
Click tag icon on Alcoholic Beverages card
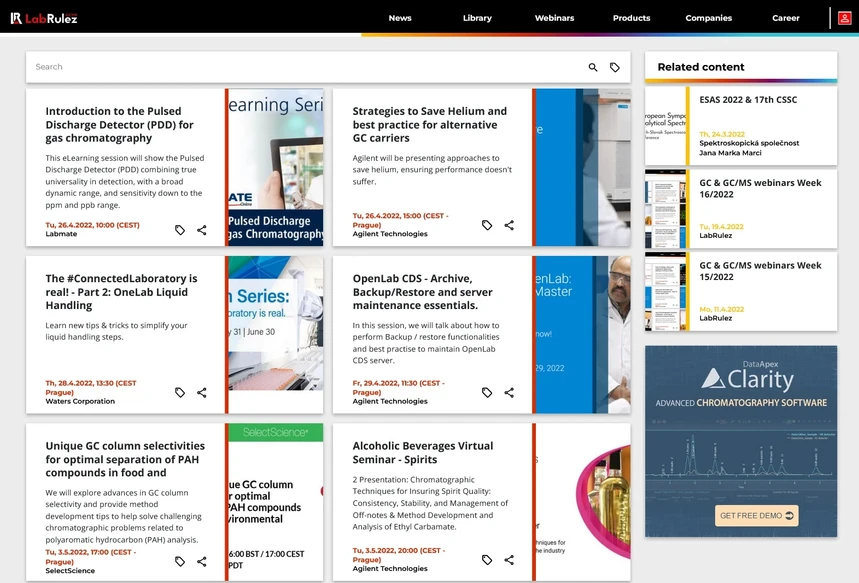pos(487,560)
